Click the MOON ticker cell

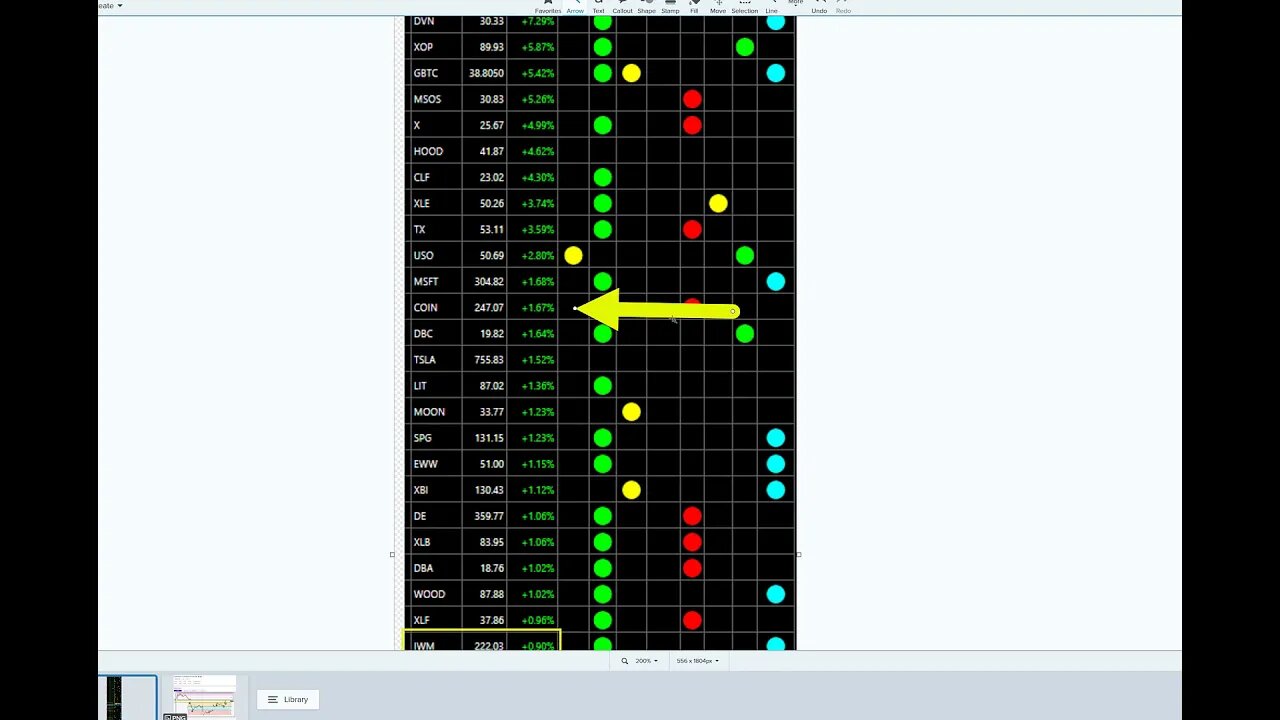(x=437, y=411)
